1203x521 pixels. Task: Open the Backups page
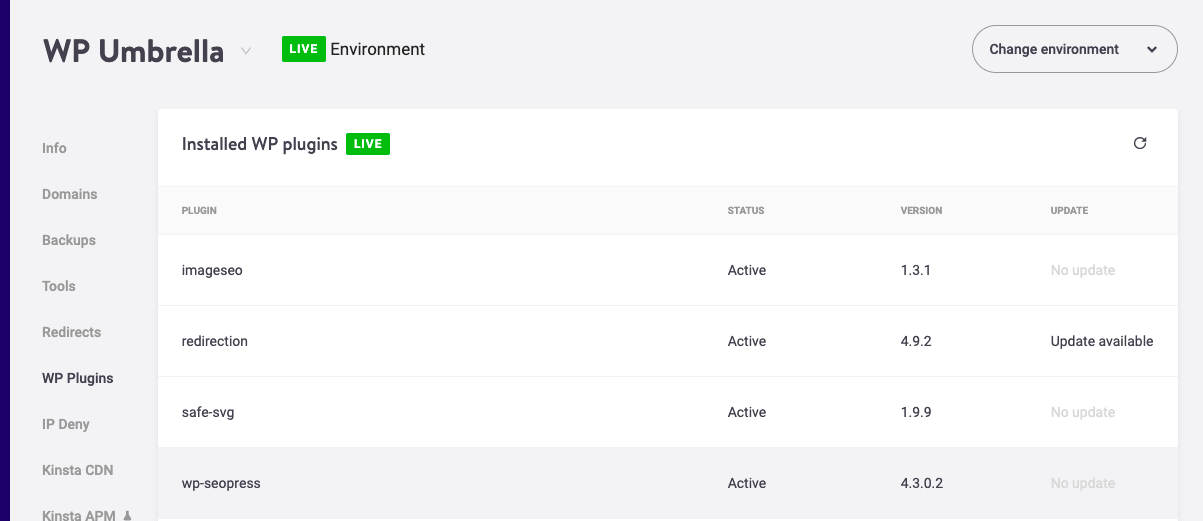point(69,240)
